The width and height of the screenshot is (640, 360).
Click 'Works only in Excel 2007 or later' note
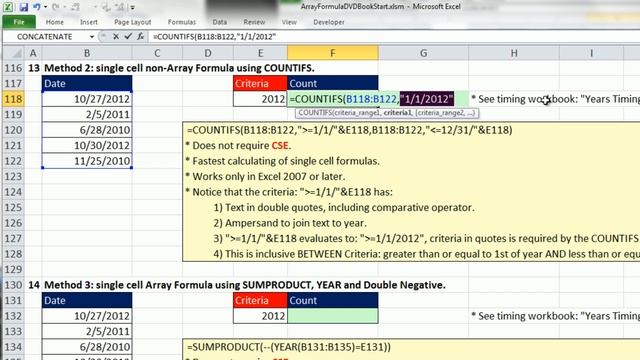[x=265, y=176]
